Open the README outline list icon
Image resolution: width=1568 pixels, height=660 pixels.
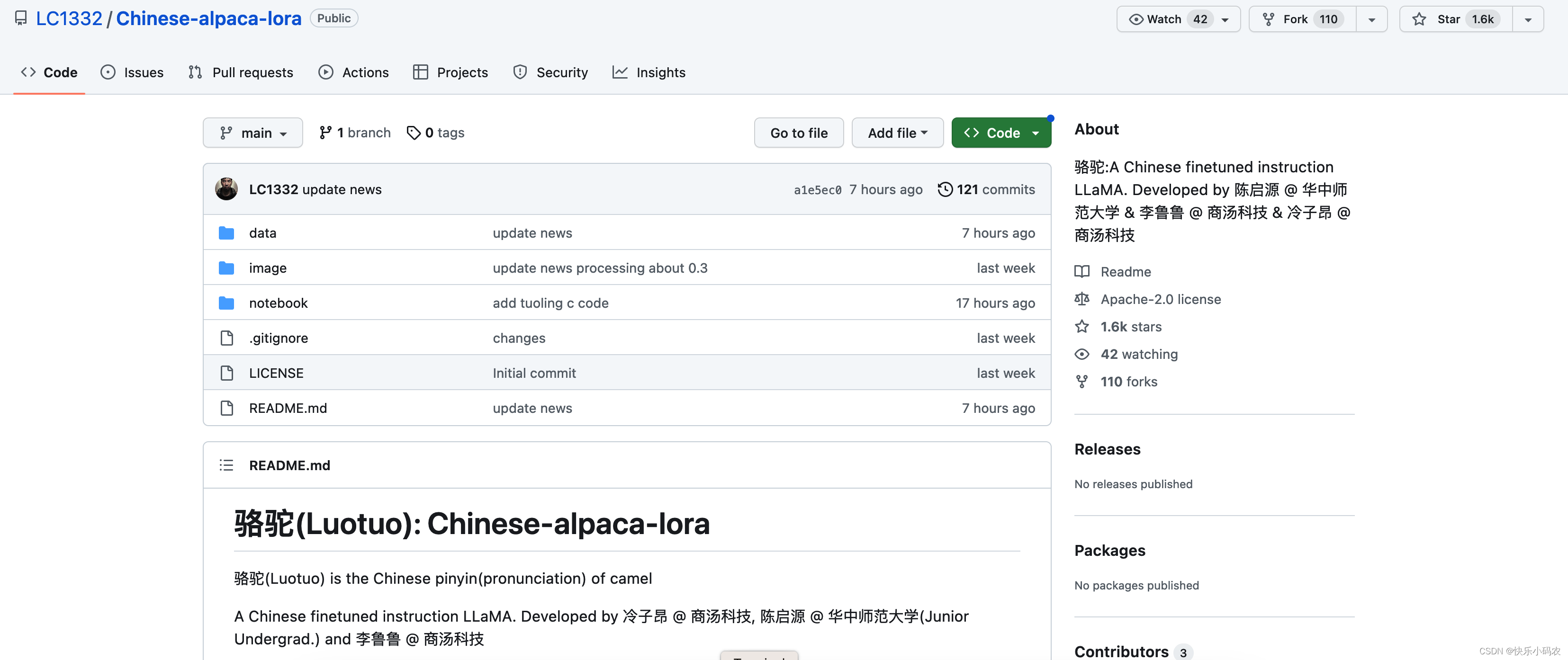(x=226, y=465)
